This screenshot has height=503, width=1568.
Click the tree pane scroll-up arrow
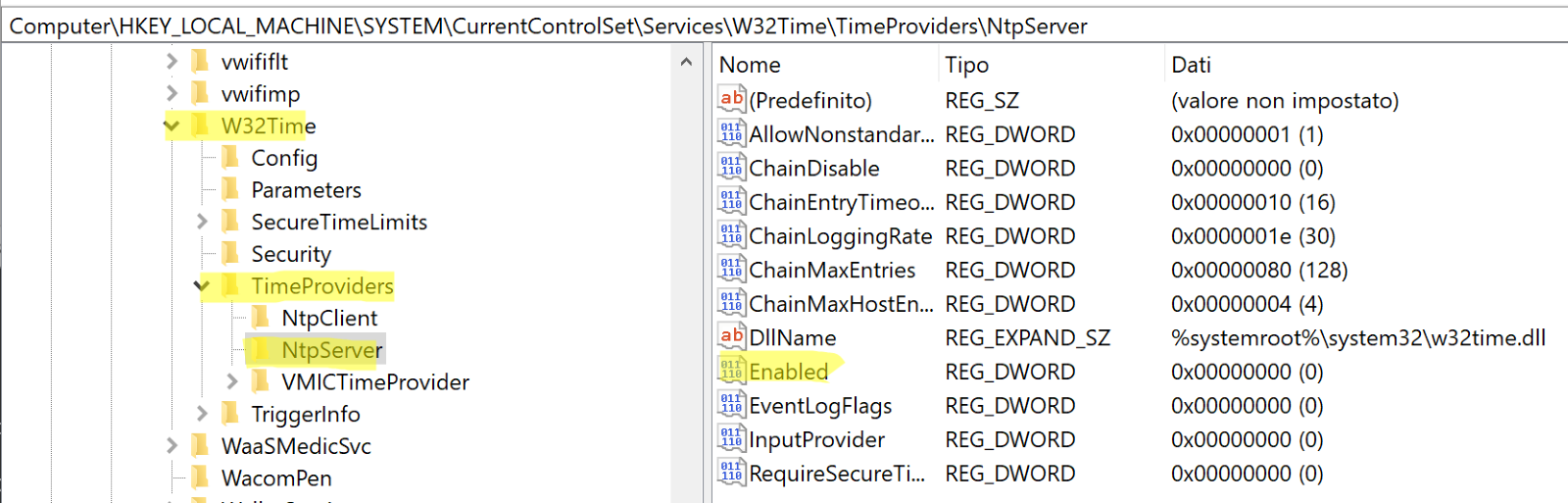[686, 63]
